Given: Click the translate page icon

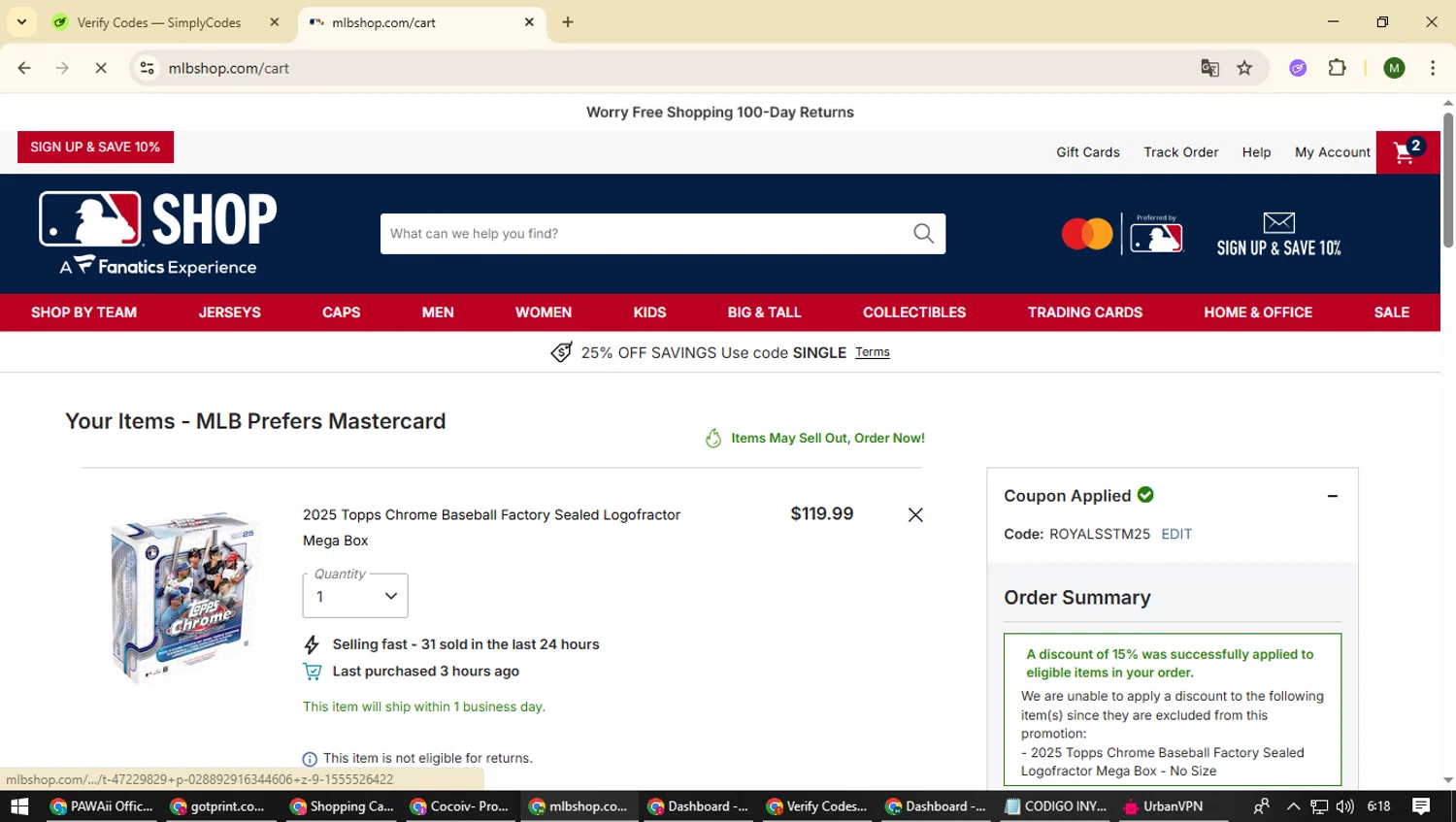Looking at the screenshot, I should coord(1209,68).
